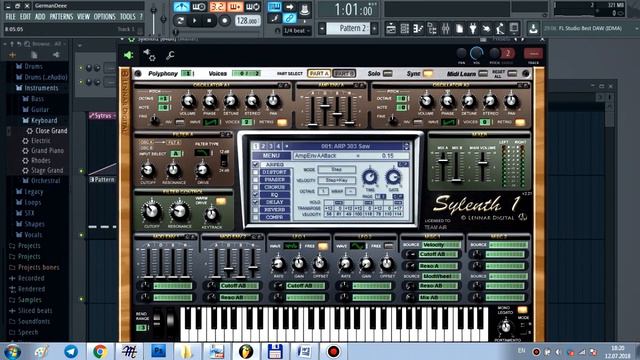Screen dimensions: 640x360
Task: Open the TOOLS menu
Action: (x=128, y=17)
